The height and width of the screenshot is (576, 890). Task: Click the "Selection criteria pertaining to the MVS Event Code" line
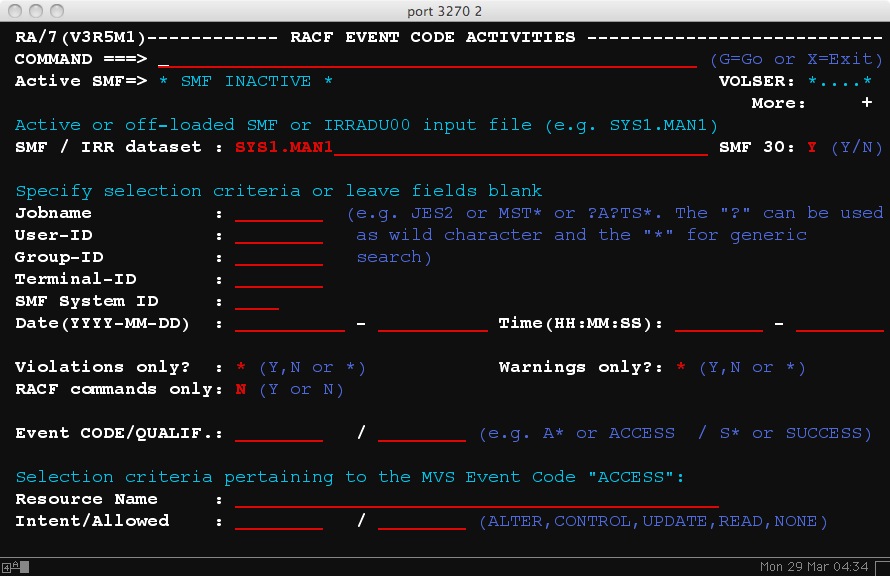click(350, 477)
